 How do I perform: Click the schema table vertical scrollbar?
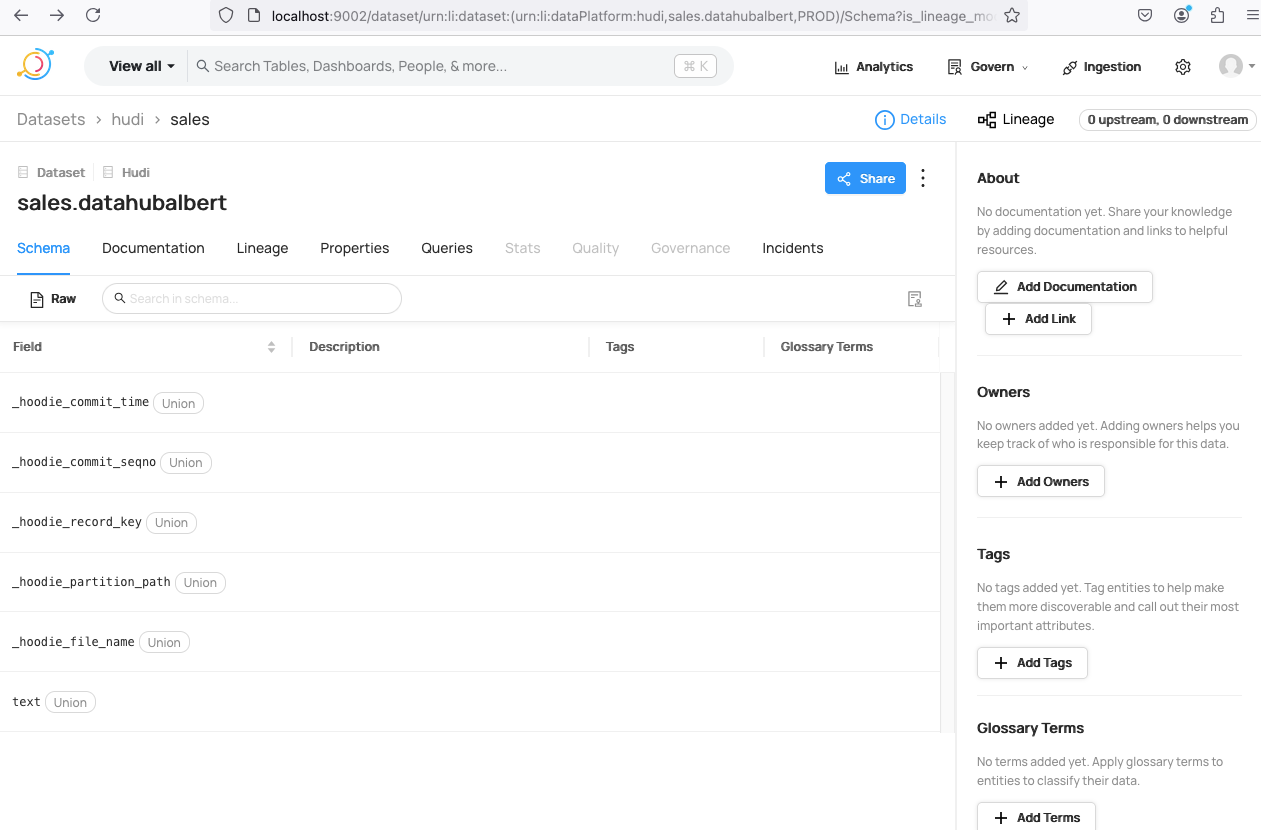947,552
